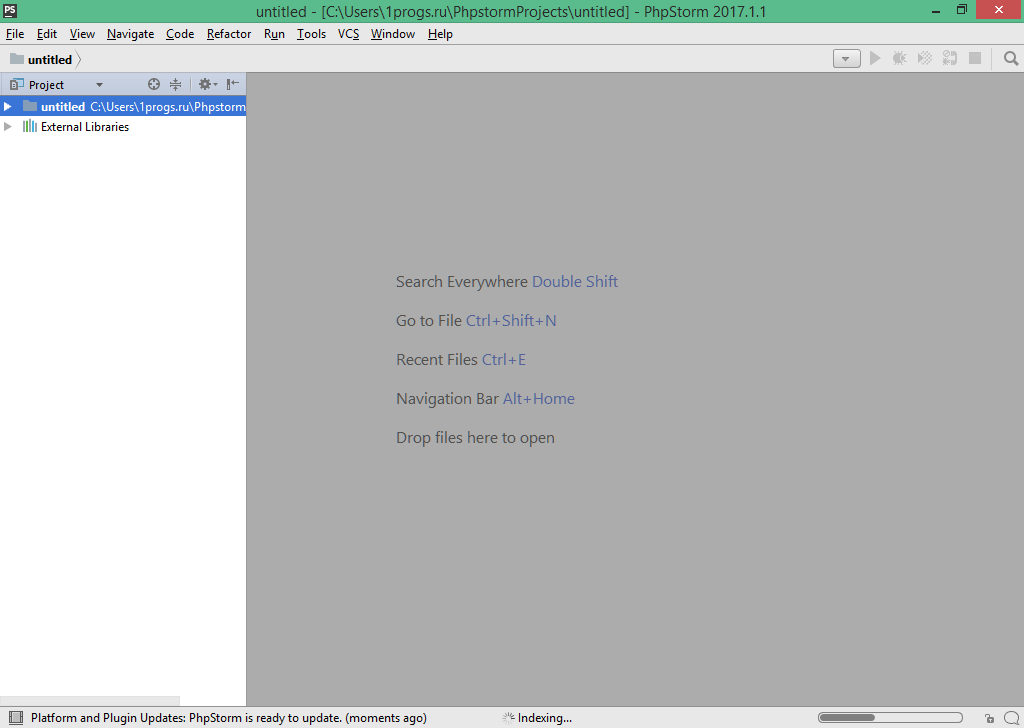Open the run configuration dropdown
The height and width of the screenshot is (728, 1024).
(x=846, y=59)
